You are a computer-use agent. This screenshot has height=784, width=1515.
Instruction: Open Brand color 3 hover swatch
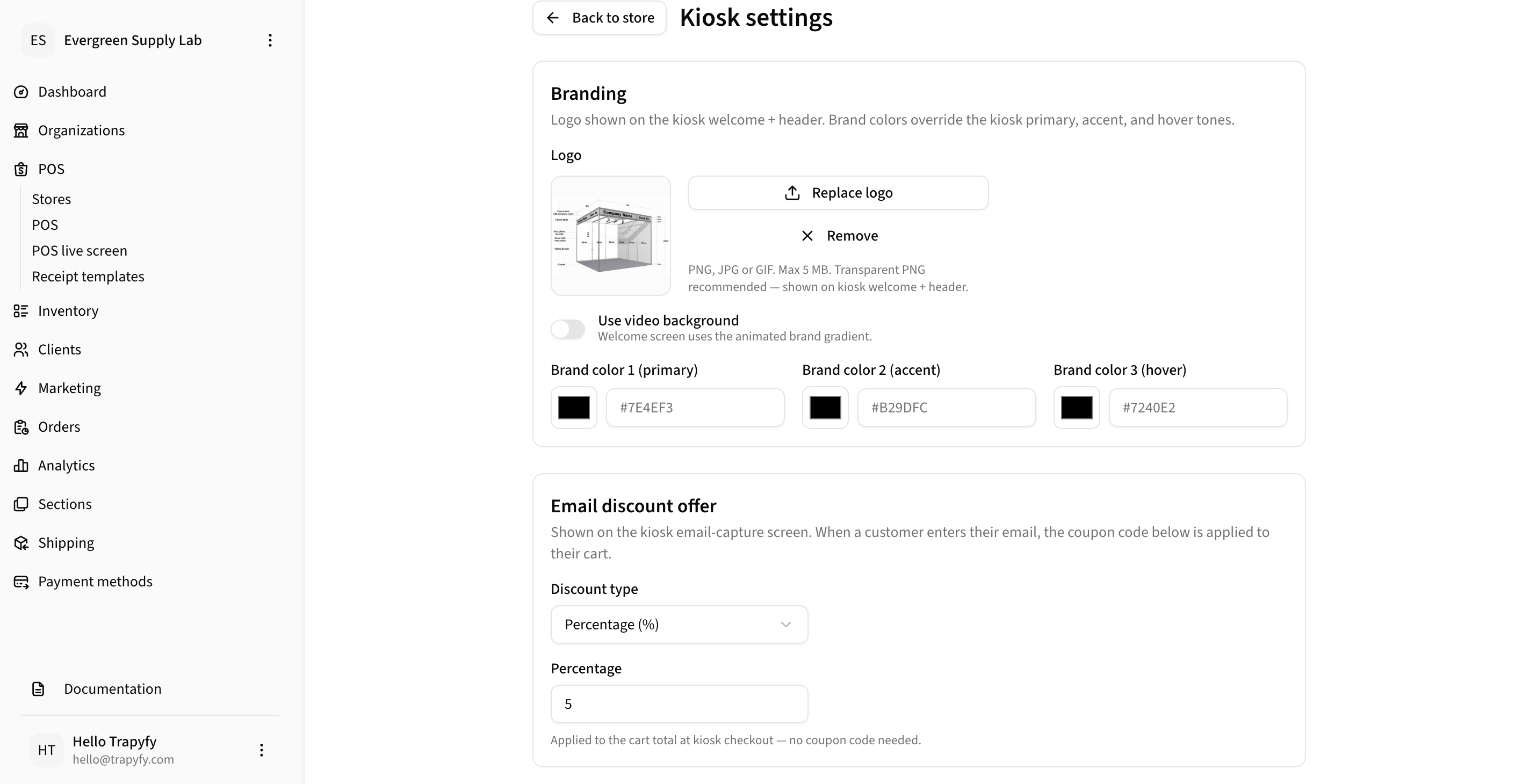[x=1077, y=407]
